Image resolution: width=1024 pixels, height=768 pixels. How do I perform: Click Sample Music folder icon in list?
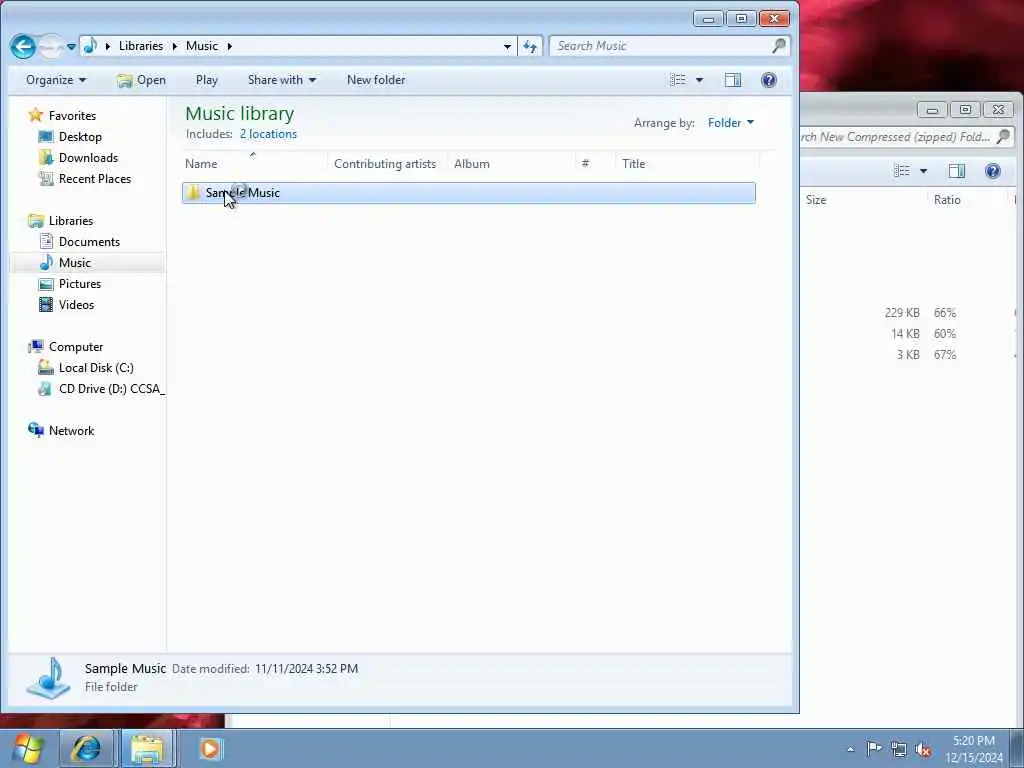coord(193,193)
